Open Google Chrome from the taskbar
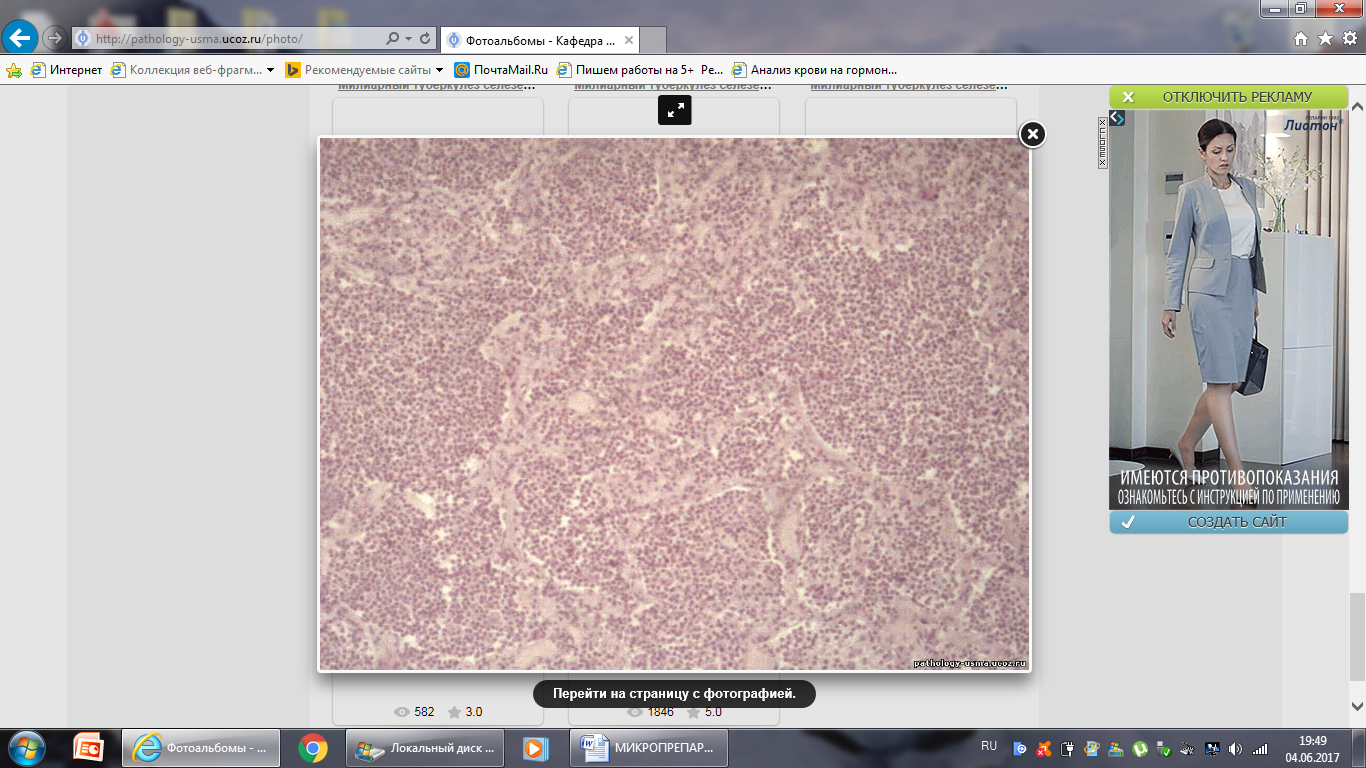1366x768 pixels. [313, 747]
